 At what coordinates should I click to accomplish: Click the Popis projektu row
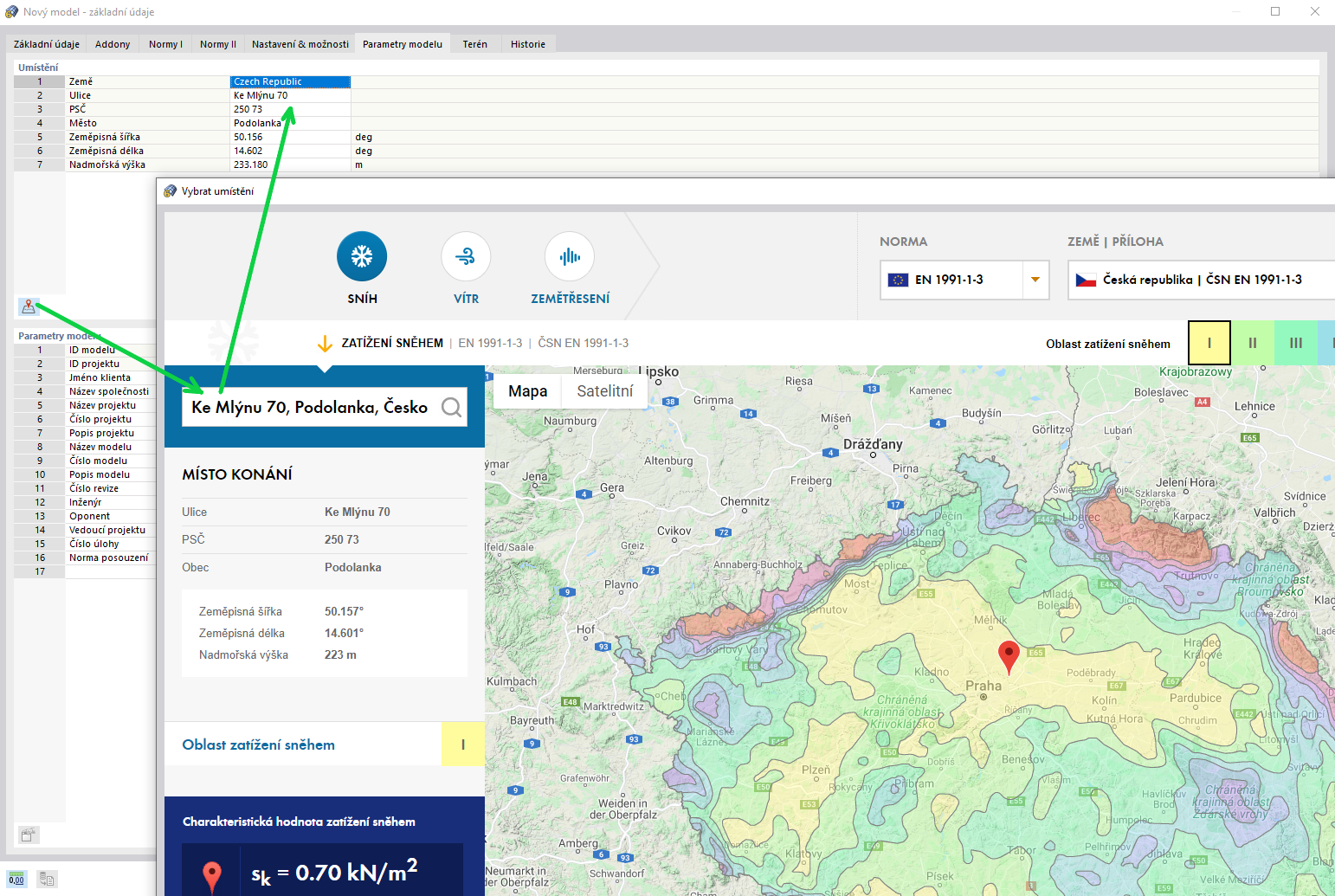(x=85, y=433)
